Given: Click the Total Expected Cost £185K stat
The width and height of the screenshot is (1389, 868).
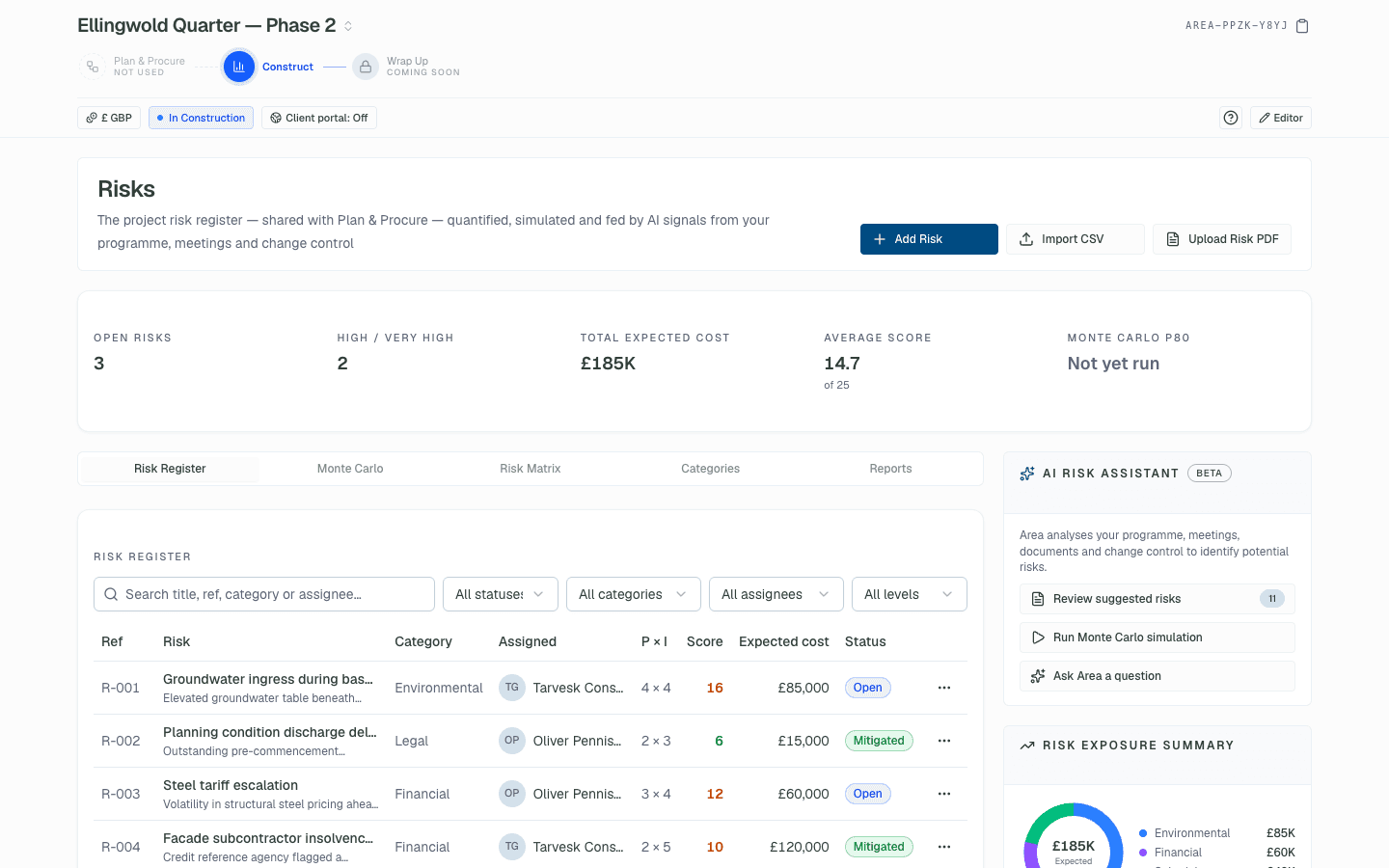Looking at the screenshot, I should click(x=608, y=364).
